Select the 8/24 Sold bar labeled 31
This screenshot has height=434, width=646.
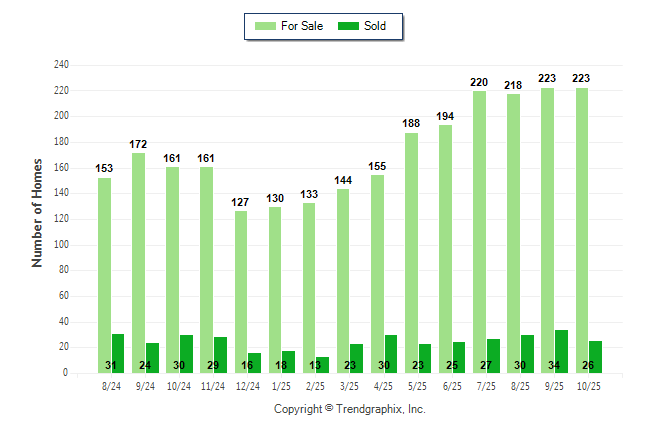[x=118, y=353]
